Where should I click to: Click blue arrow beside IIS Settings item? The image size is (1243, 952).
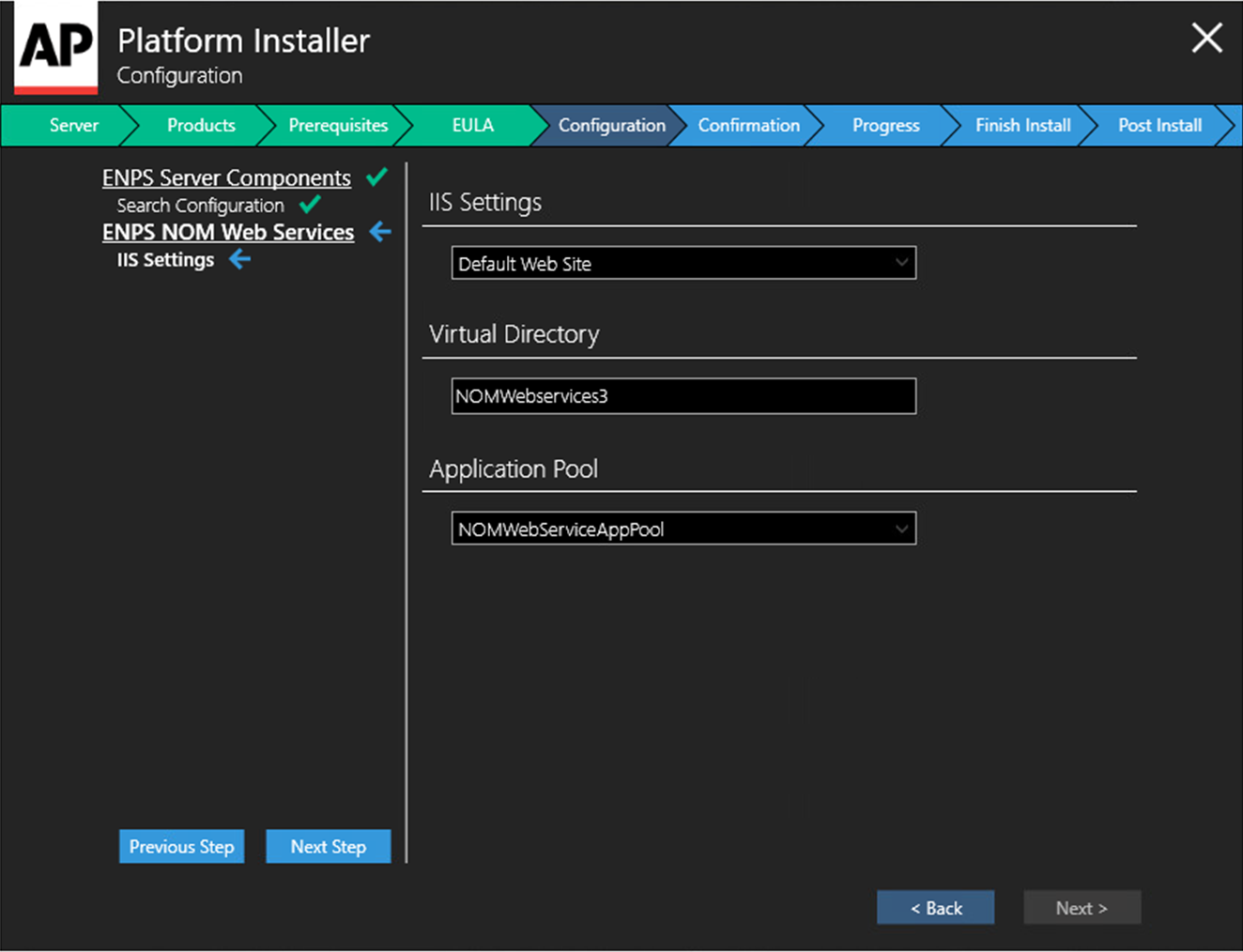tap(240, 258)
